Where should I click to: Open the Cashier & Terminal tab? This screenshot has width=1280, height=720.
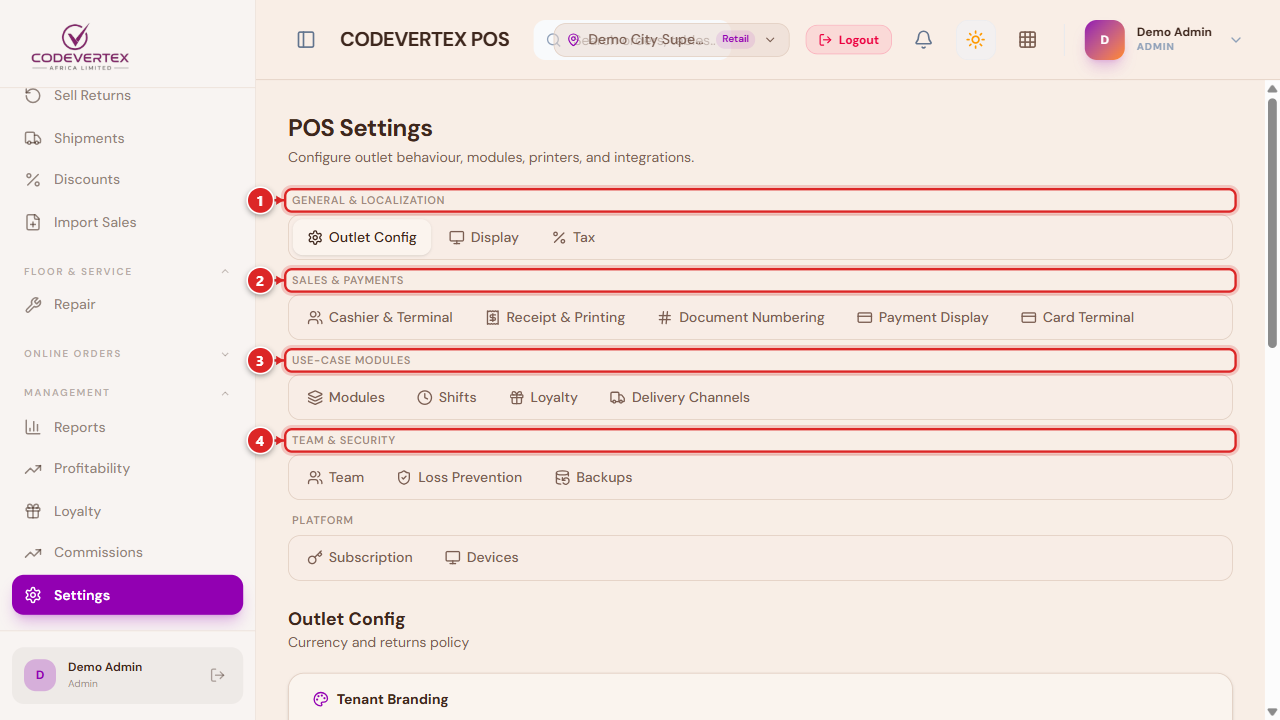coord(380,318)
